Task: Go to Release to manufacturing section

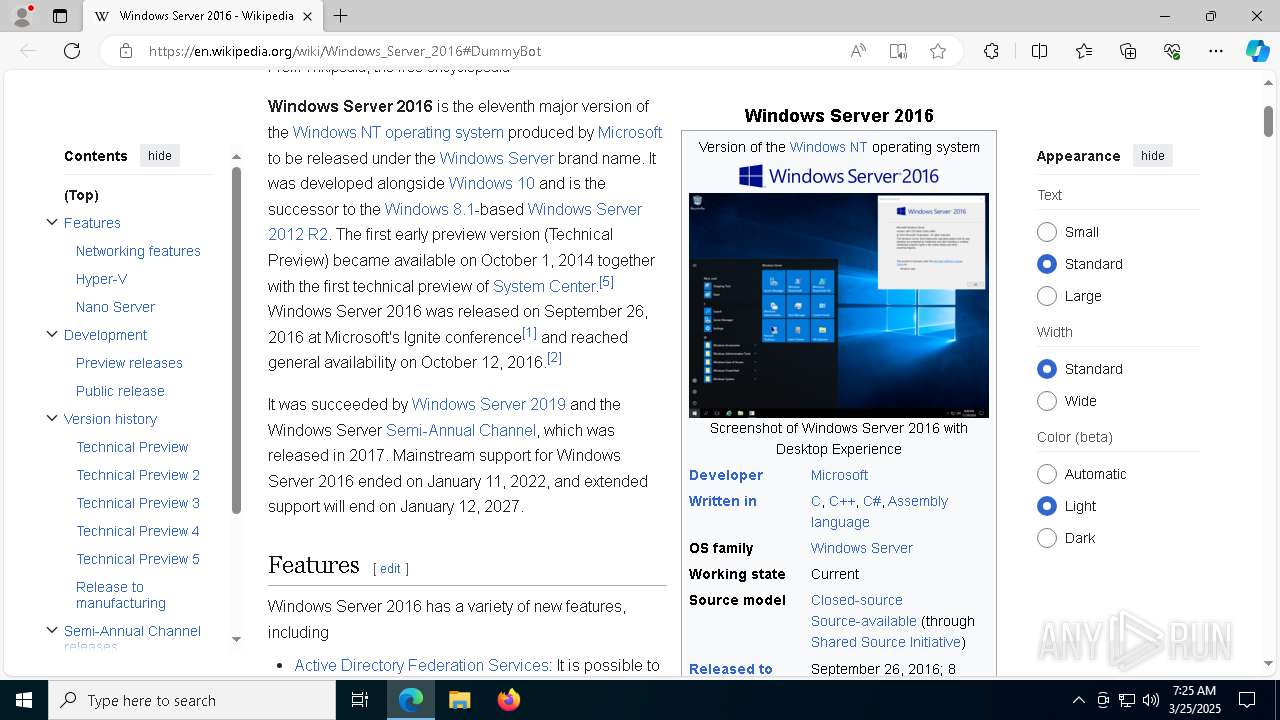Action: [x=120, y=595]
